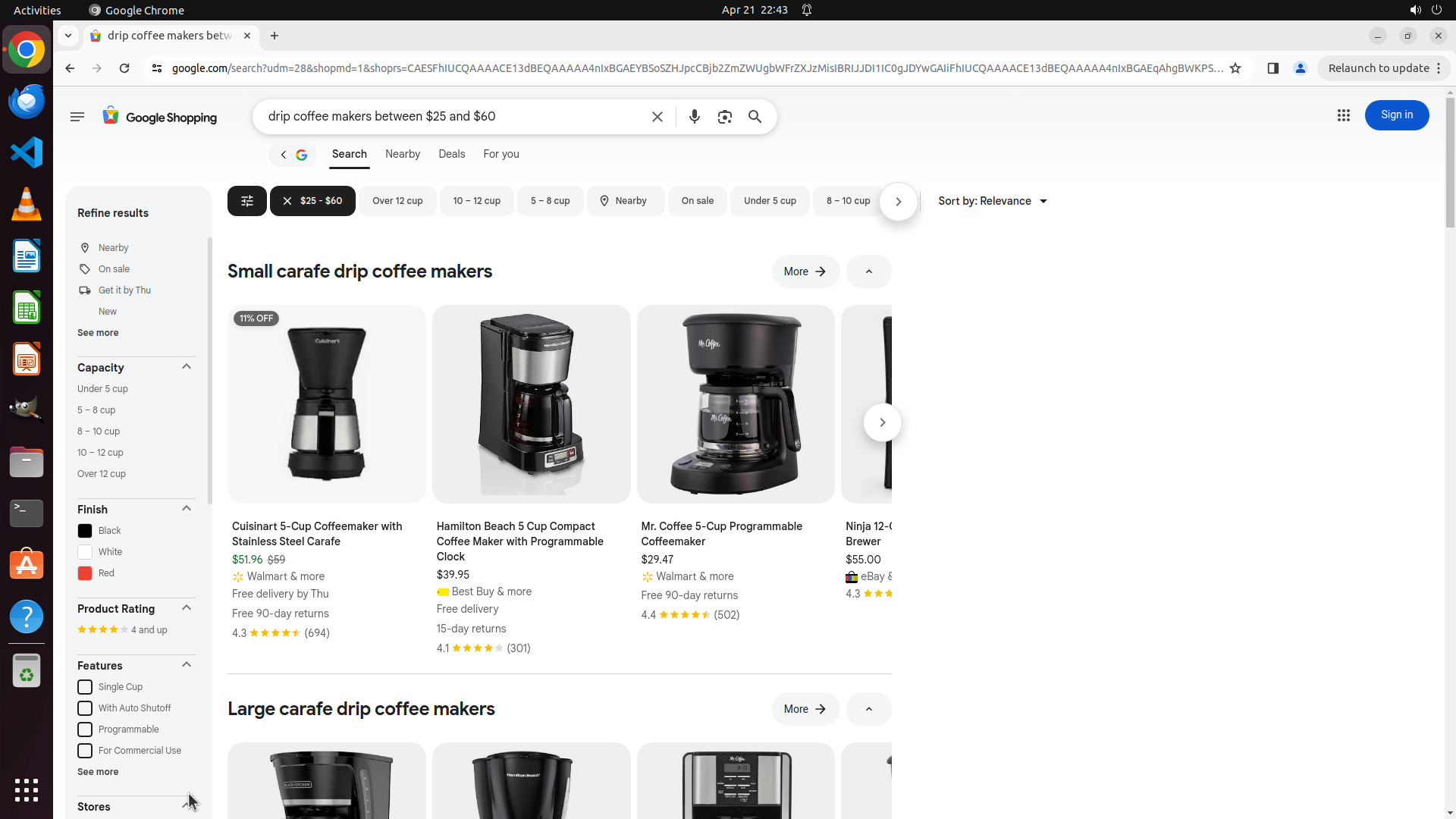
Task: Bookmark this page with star icon
Action: point(1235,68)
